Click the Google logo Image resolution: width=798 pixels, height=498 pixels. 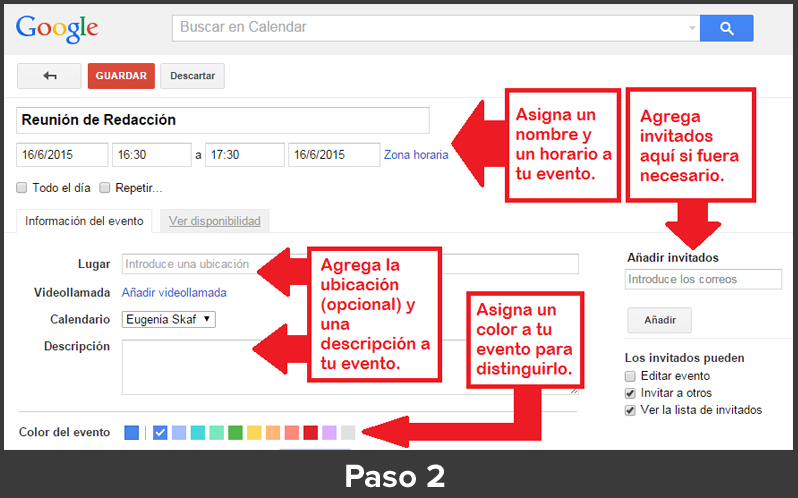point(58,28)
